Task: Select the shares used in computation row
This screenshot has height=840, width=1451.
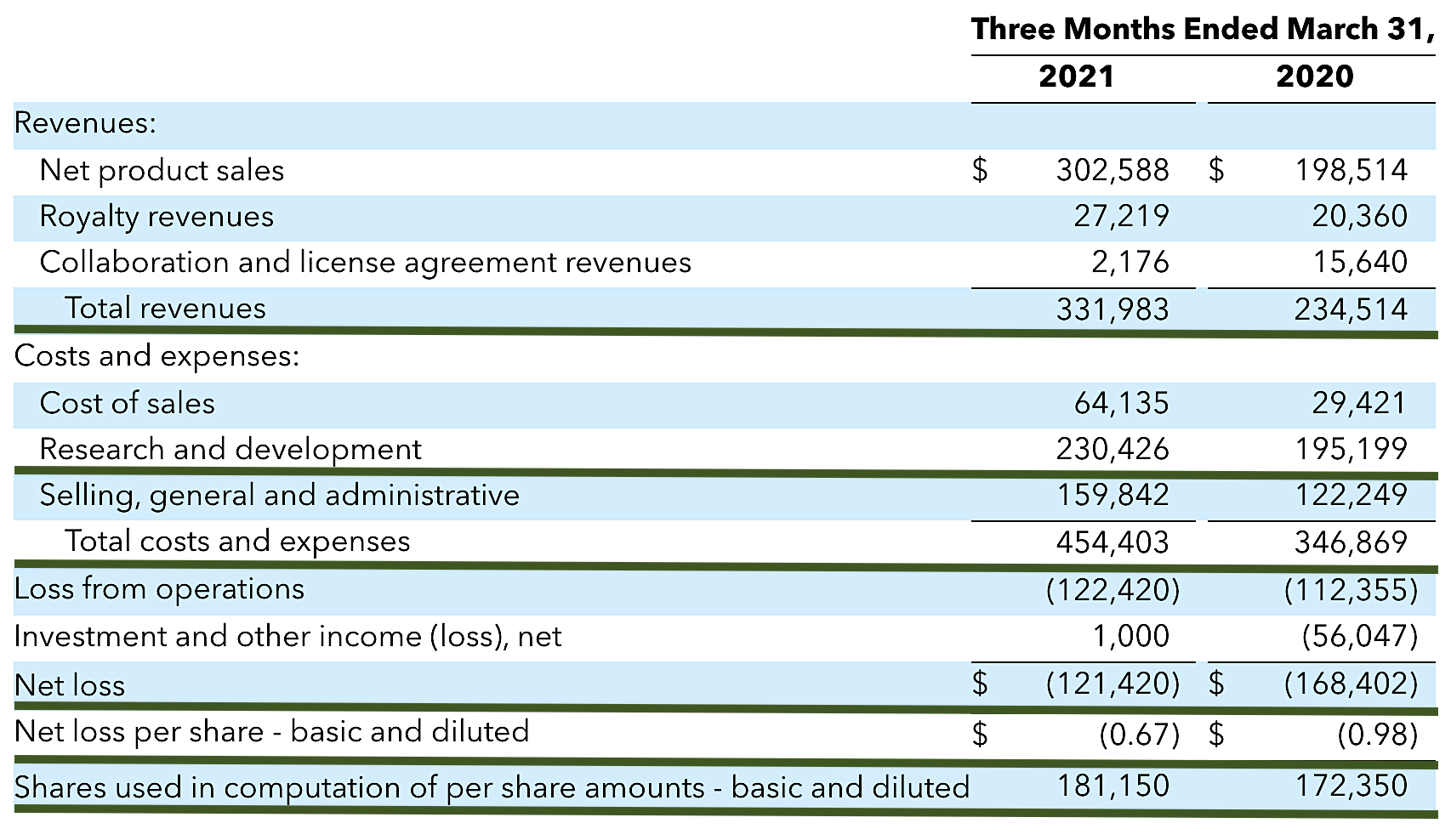Action: coord(492,787)
